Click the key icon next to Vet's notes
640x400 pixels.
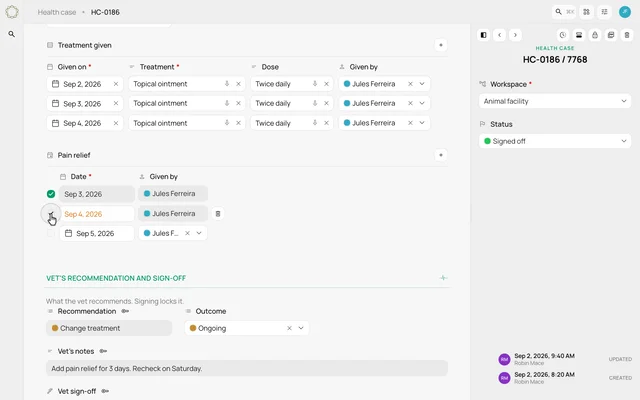coord(103,351)
